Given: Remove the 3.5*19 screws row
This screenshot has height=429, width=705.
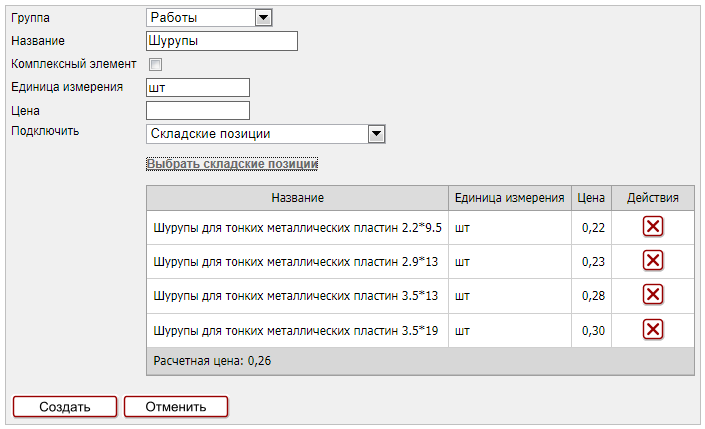Looking at the screenshot, I should tap(652, 330).
